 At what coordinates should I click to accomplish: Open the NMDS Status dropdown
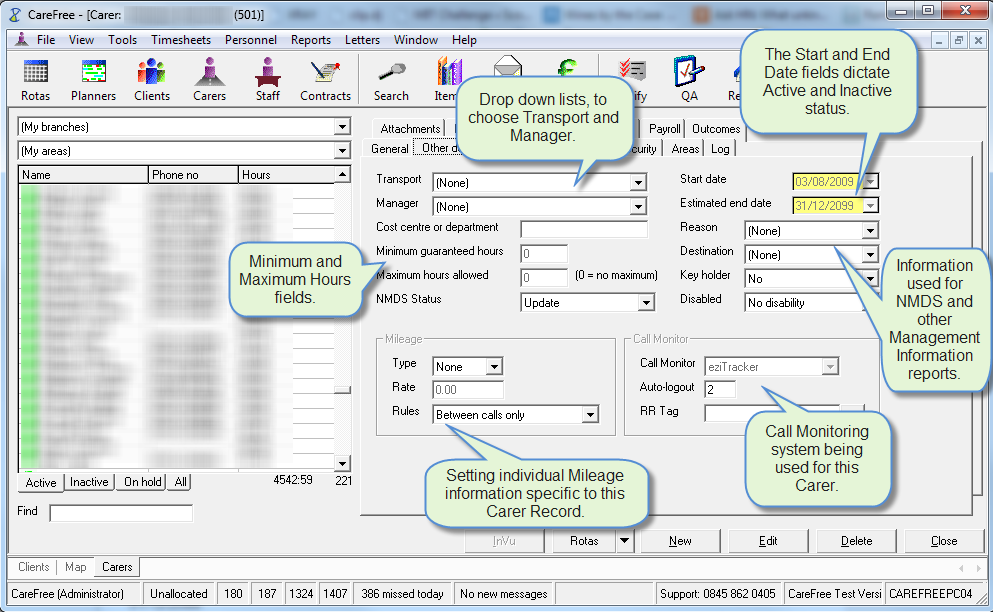coord(646,303)
